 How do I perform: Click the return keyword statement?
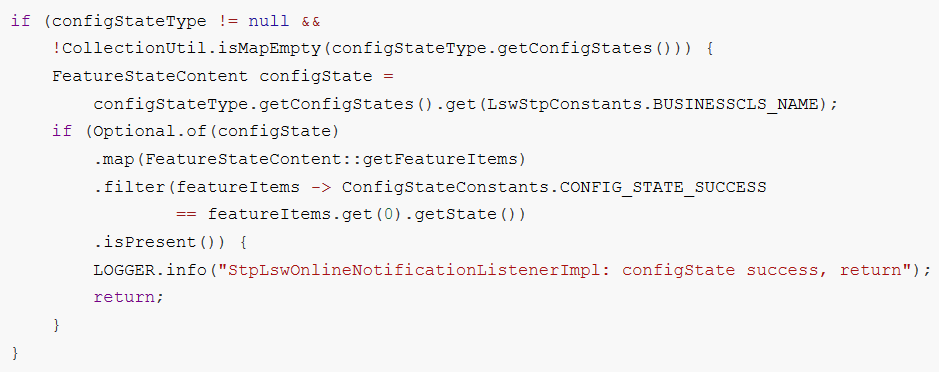point(123,297)
